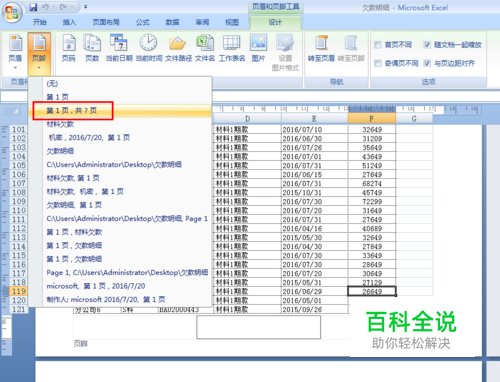Toggle 奇偶页不同 checkbox

(x=378, y=63)
